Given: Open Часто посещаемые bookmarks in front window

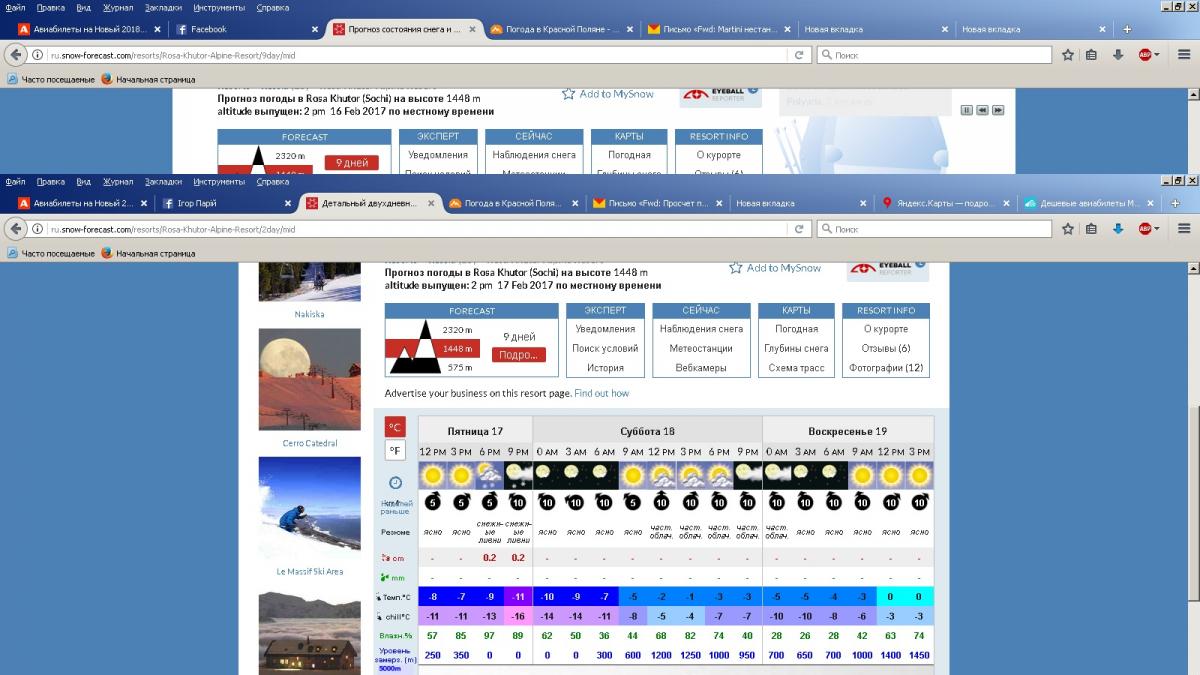Looking at the screenshot, I should [51, 254].
